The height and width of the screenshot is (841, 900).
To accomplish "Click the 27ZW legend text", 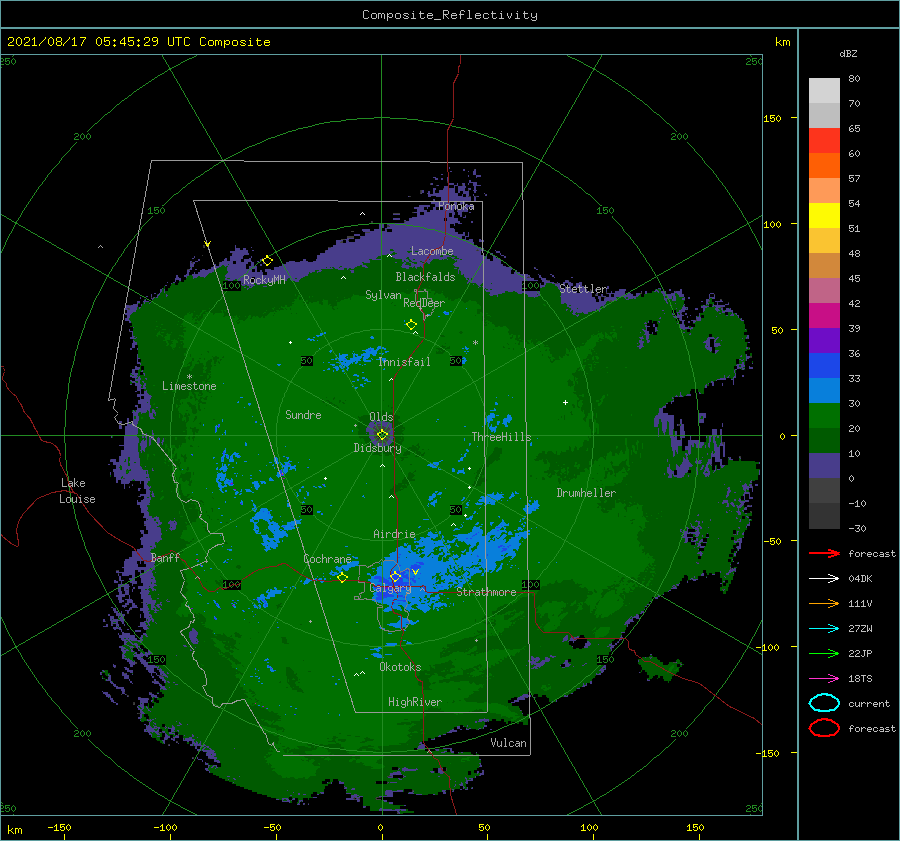I will 860,629.
